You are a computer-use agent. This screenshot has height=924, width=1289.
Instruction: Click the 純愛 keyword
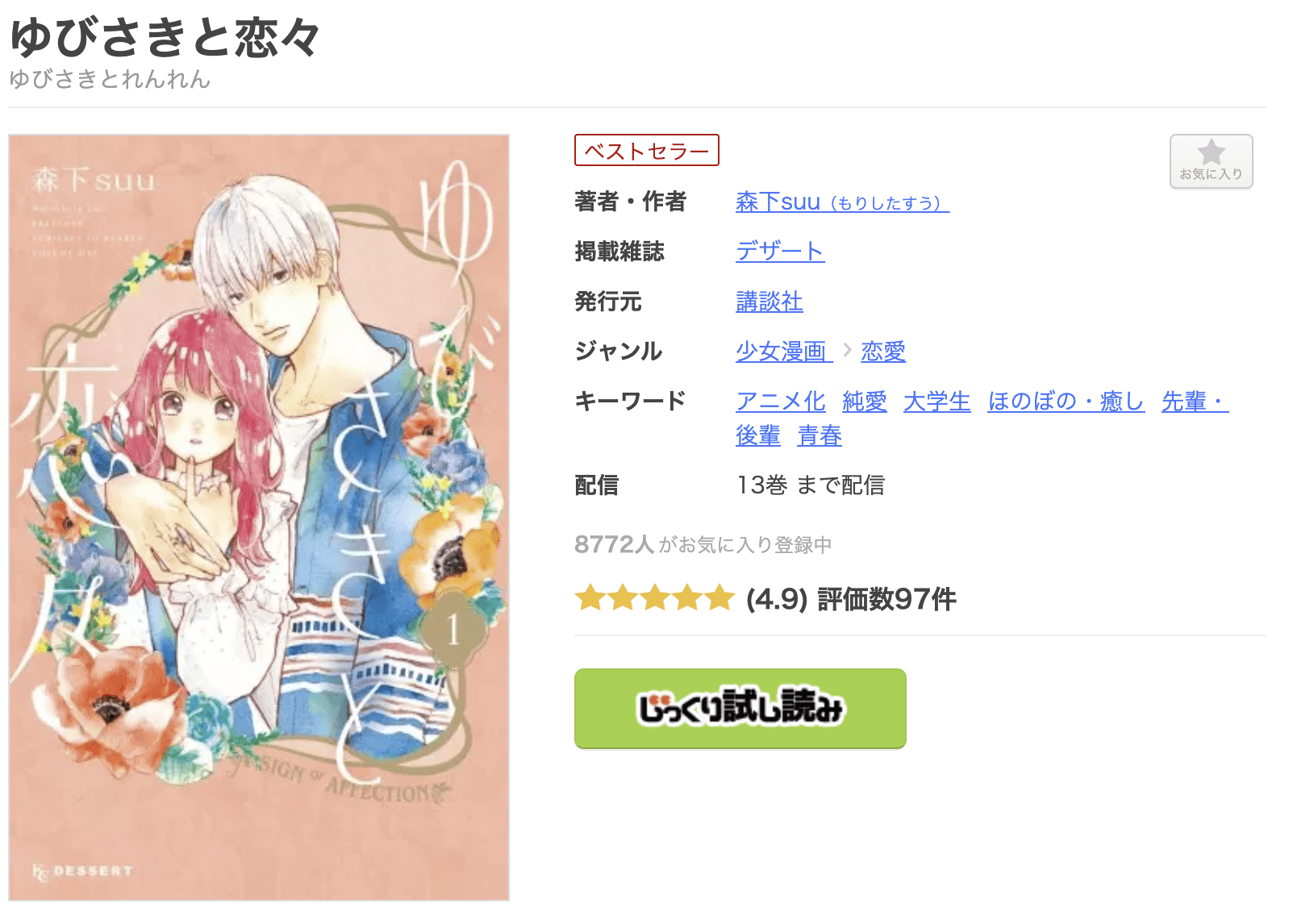pos(865,401)
